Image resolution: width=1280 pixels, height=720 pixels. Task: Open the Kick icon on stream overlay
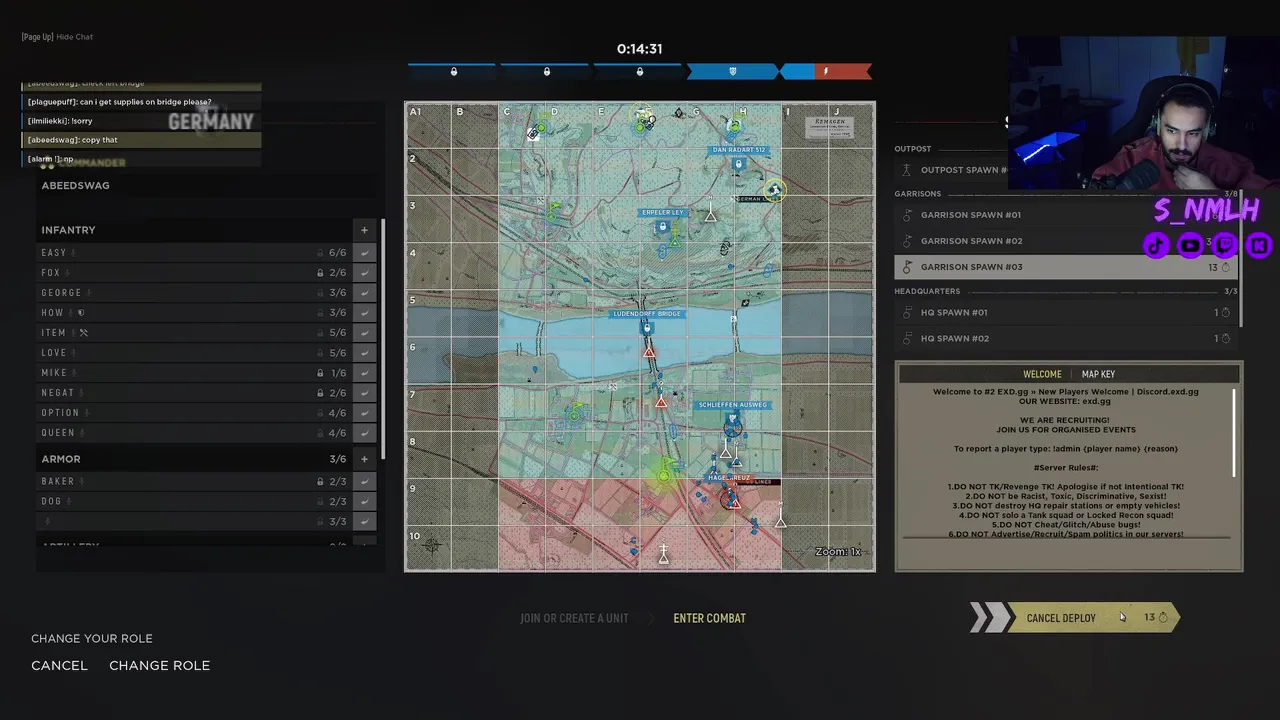(x=1258, y=245)
